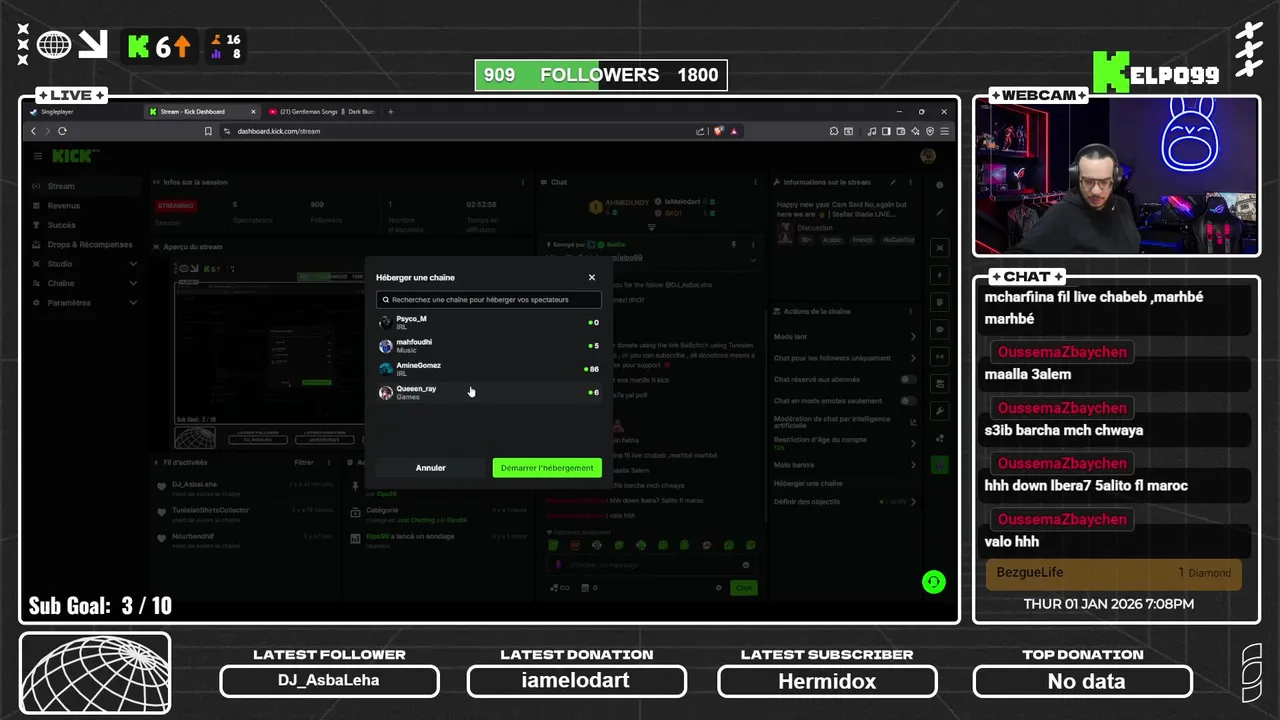Screen dimensions: 1280x720
Task: Expand the Chaîne sidebar section
Action: coord(85,283)
